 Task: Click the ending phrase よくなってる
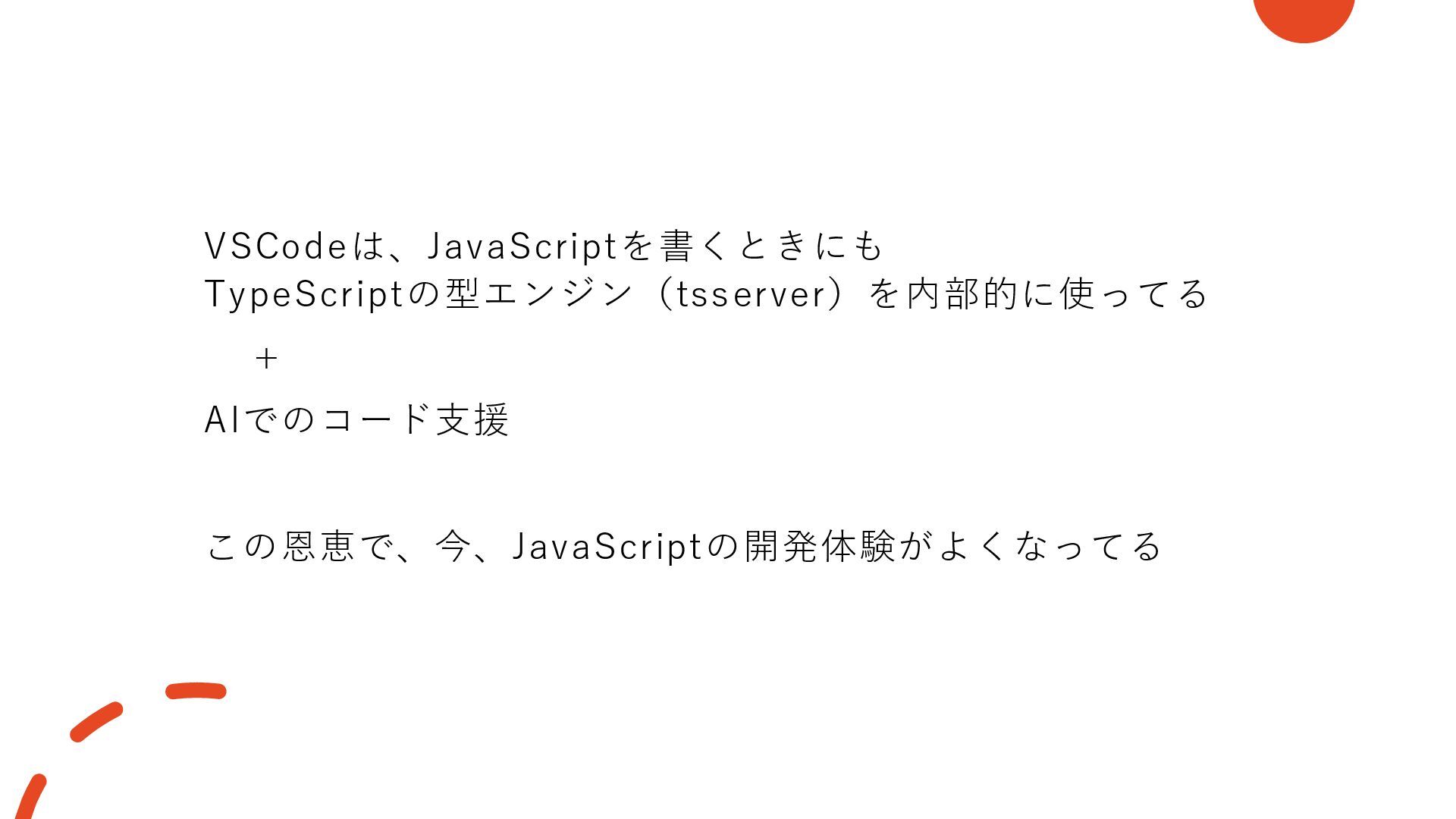[1048, 546]
